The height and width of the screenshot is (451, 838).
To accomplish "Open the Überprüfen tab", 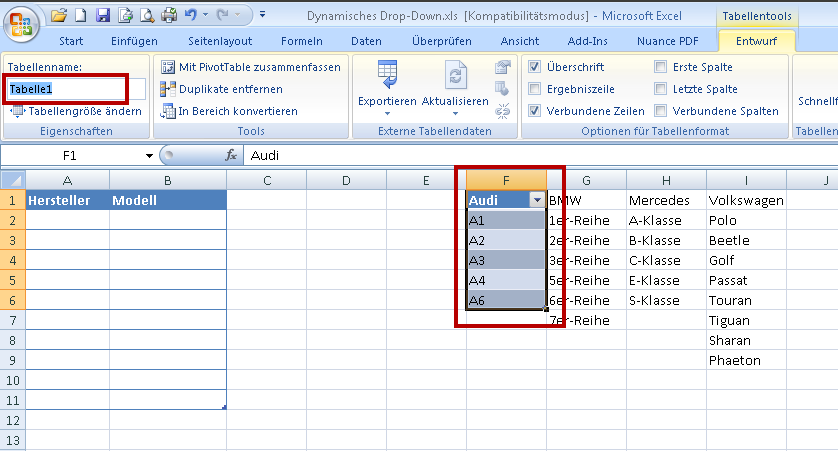I will click(x=442, y=41).
